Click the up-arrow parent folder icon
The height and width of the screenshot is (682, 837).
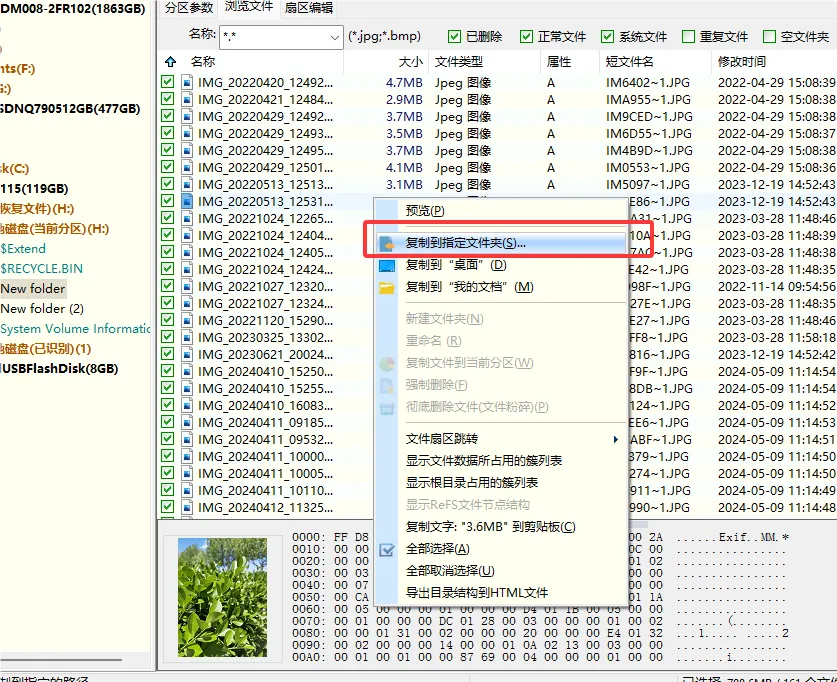point(170,62)
